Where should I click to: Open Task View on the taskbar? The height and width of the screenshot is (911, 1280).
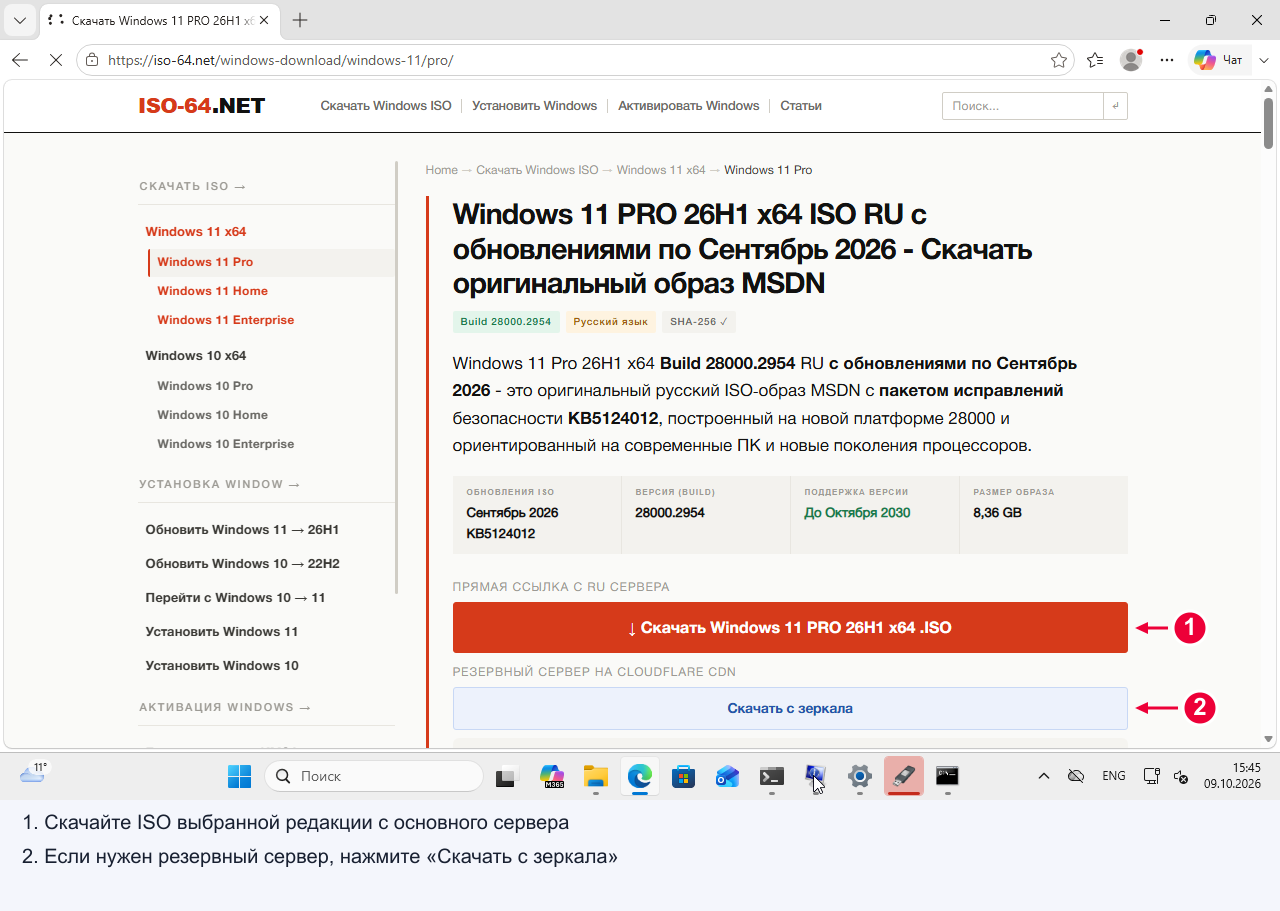pos(507,776)
